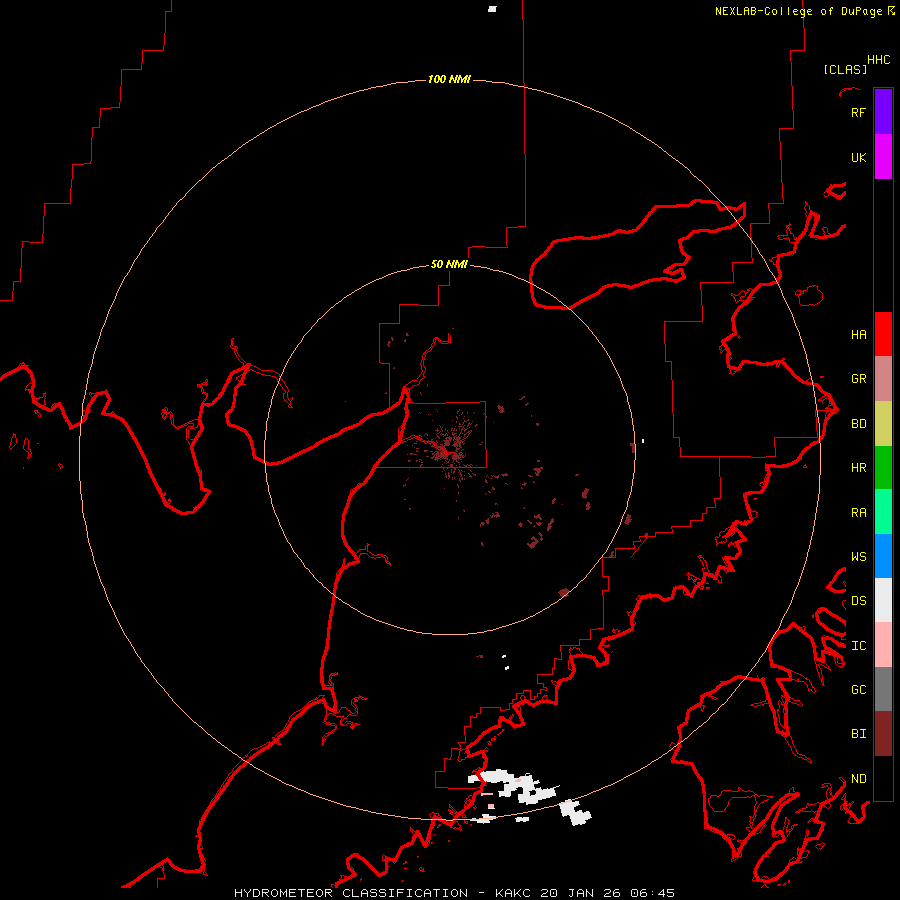Click the 100 NMI range ring label
This screenshot has height=900, width=900.
(x=449, y=79)
